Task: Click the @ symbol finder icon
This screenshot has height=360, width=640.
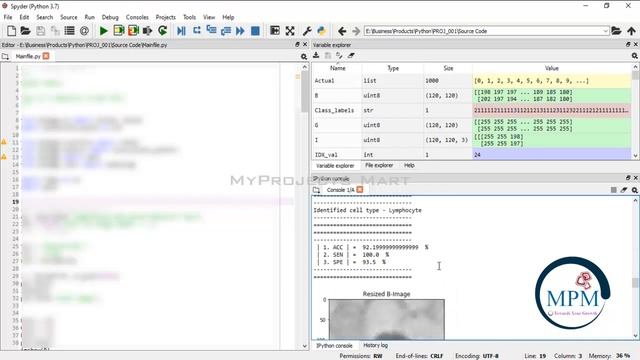Action: point(84,31)
